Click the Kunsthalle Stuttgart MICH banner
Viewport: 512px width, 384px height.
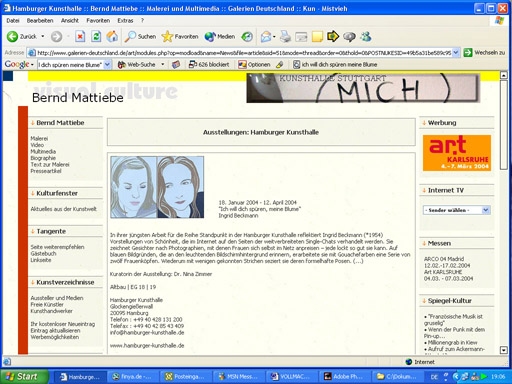click(x=363, y=88)
